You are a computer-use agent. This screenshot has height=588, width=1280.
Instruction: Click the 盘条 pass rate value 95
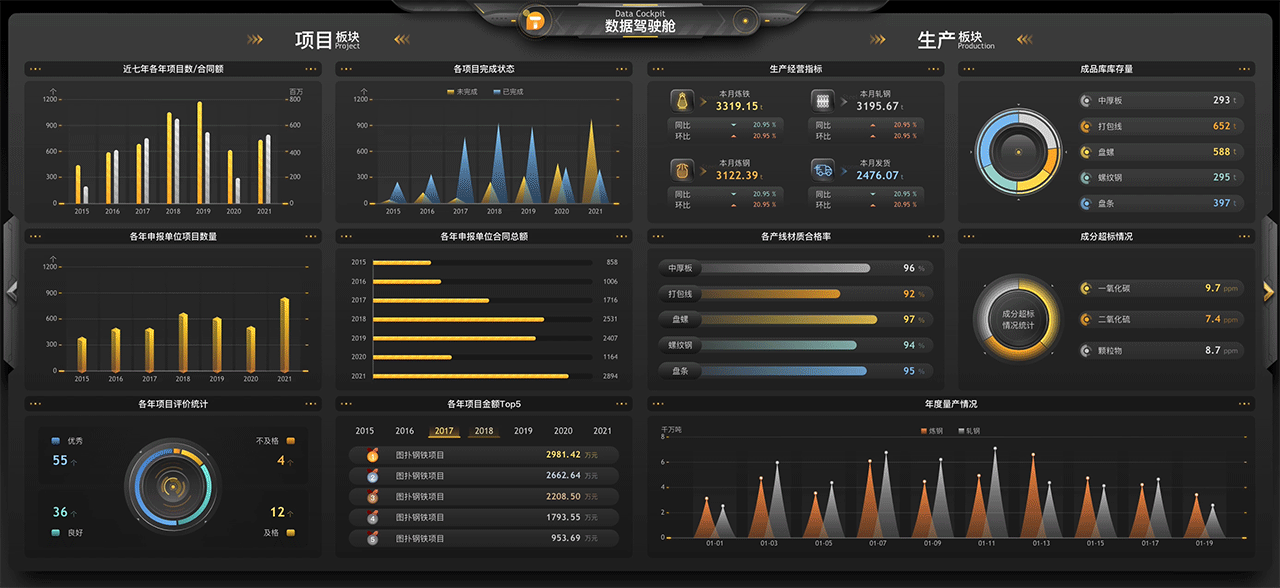909,371
